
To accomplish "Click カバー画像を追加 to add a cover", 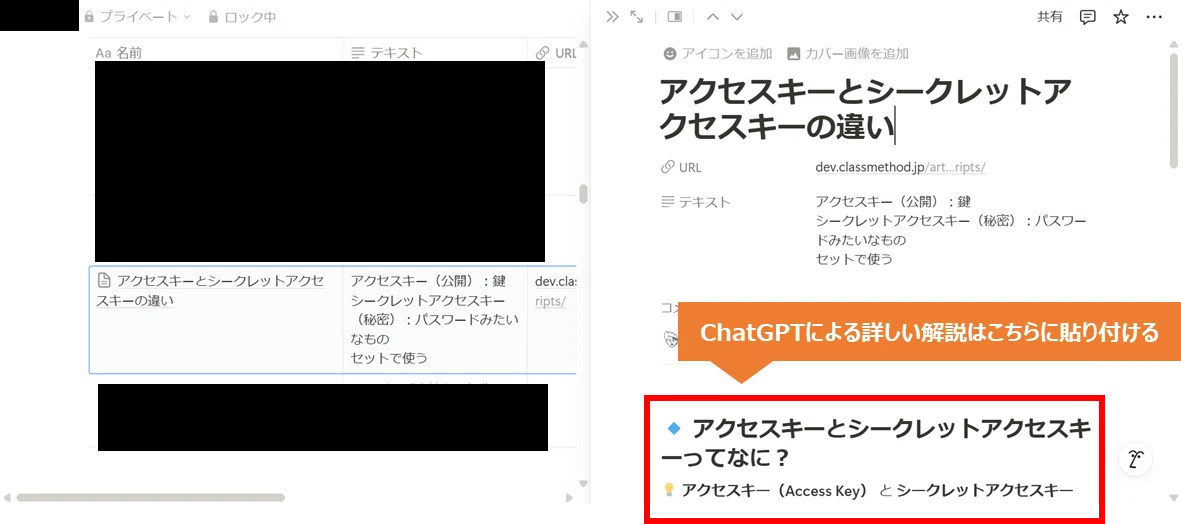I will 847,53.
